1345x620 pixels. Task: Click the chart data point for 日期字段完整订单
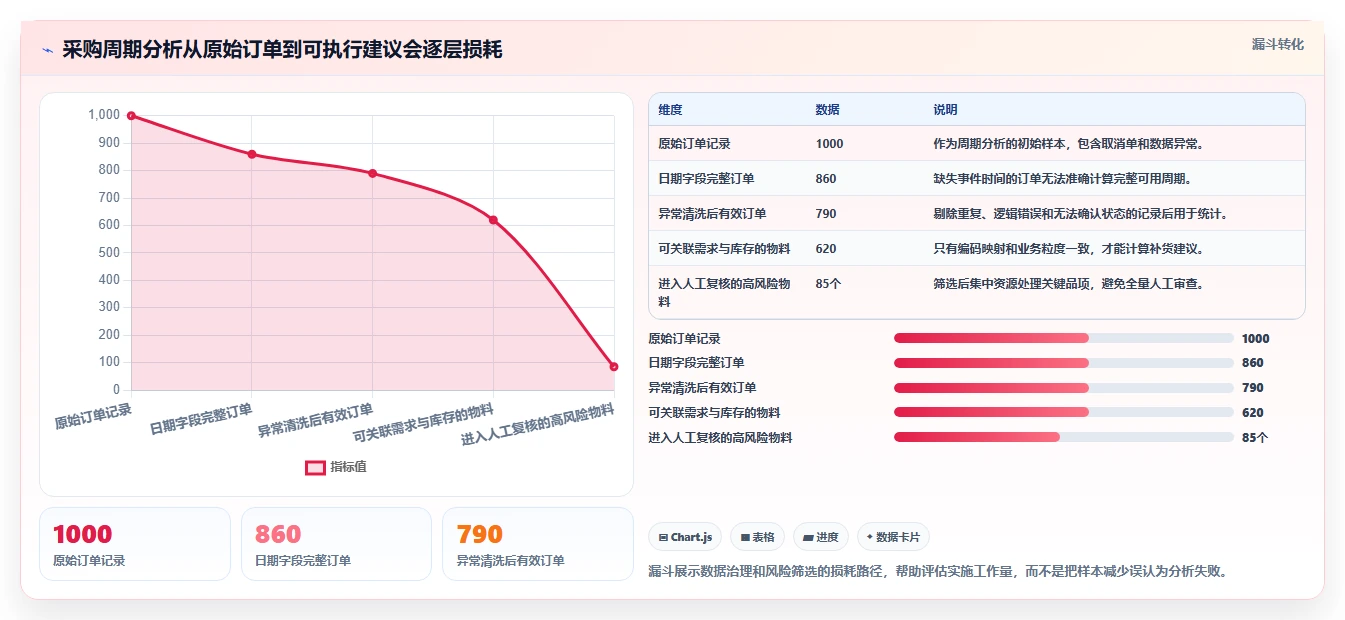(252, 154)
